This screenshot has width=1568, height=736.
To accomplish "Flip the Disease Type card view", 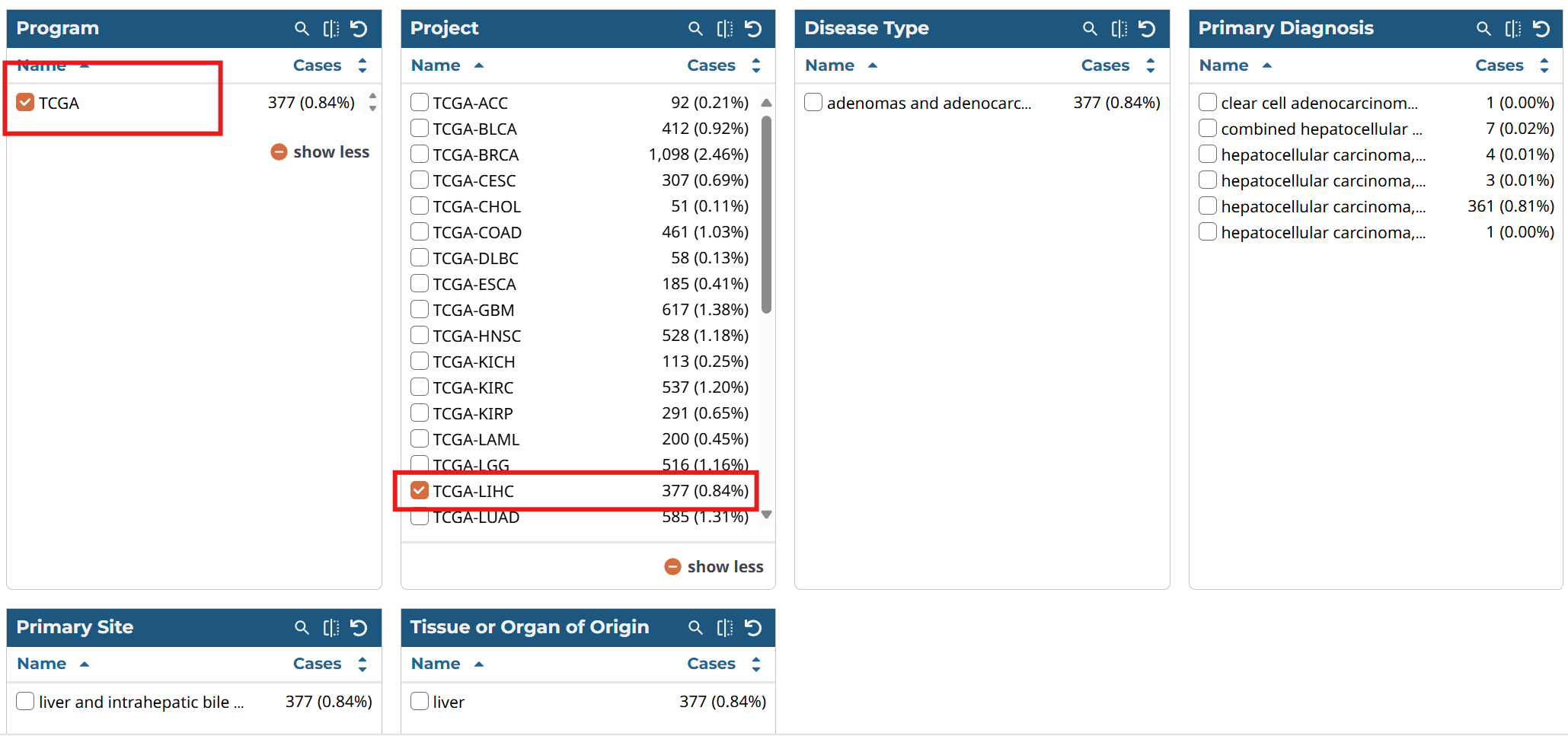I will pos(1119,29).
